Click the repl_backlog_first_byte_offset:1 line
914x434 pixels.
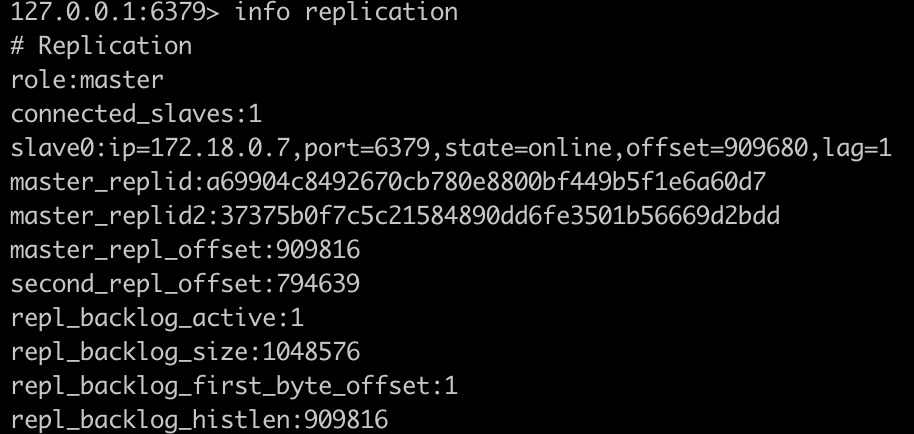(x=234, y=386)
